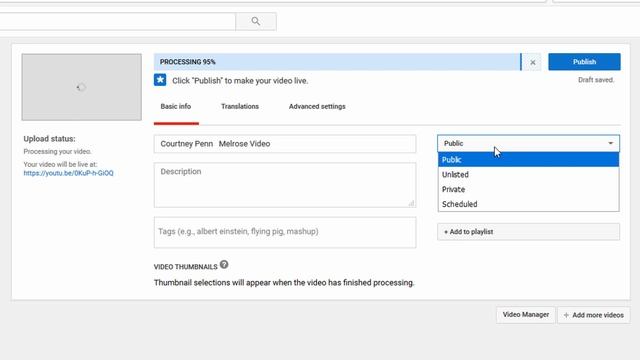Screen dimensions: 640x360
Task: Choose Unlisted privacy option
Action: pos(528,174)
